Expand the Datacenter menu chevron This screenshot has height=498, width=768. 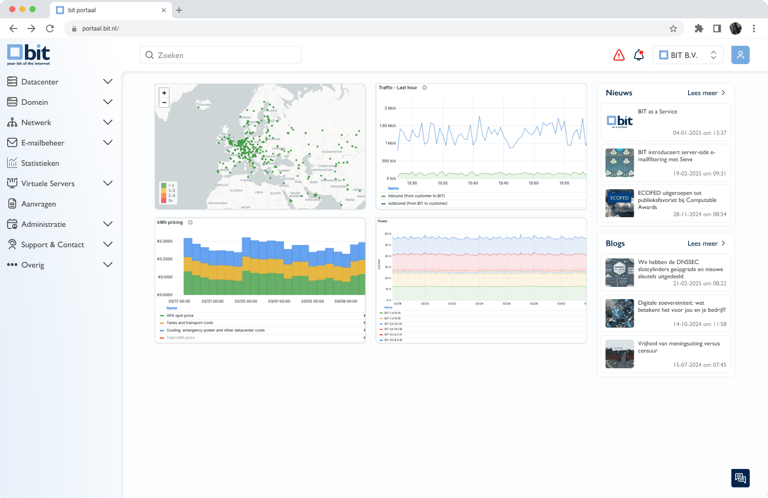click(108, 81)
